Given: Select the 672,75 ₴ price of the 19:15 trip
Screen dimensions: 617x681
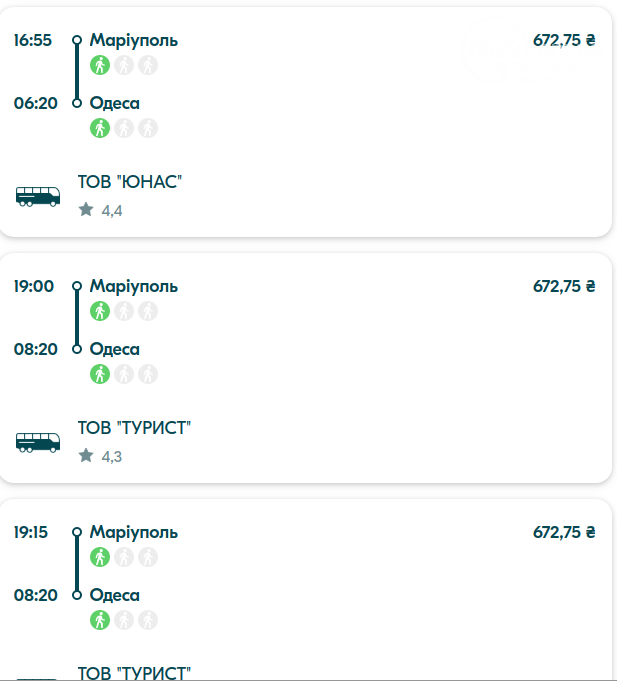Looking at the screenshot, I should coord(564,532).
